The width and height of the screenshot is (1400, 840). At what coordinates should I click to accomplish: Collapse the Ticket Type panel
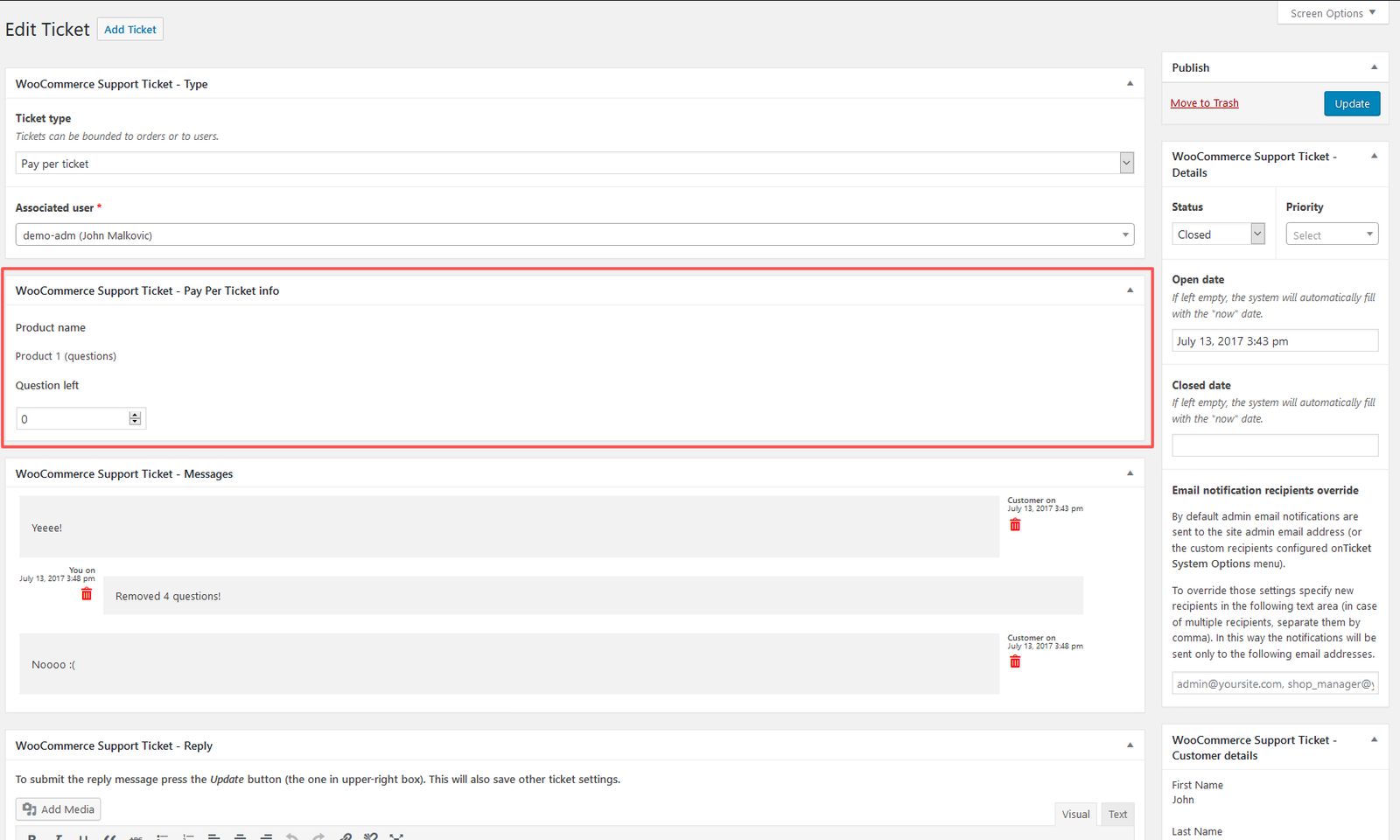pyautogui.click(x=1130, y=84)
